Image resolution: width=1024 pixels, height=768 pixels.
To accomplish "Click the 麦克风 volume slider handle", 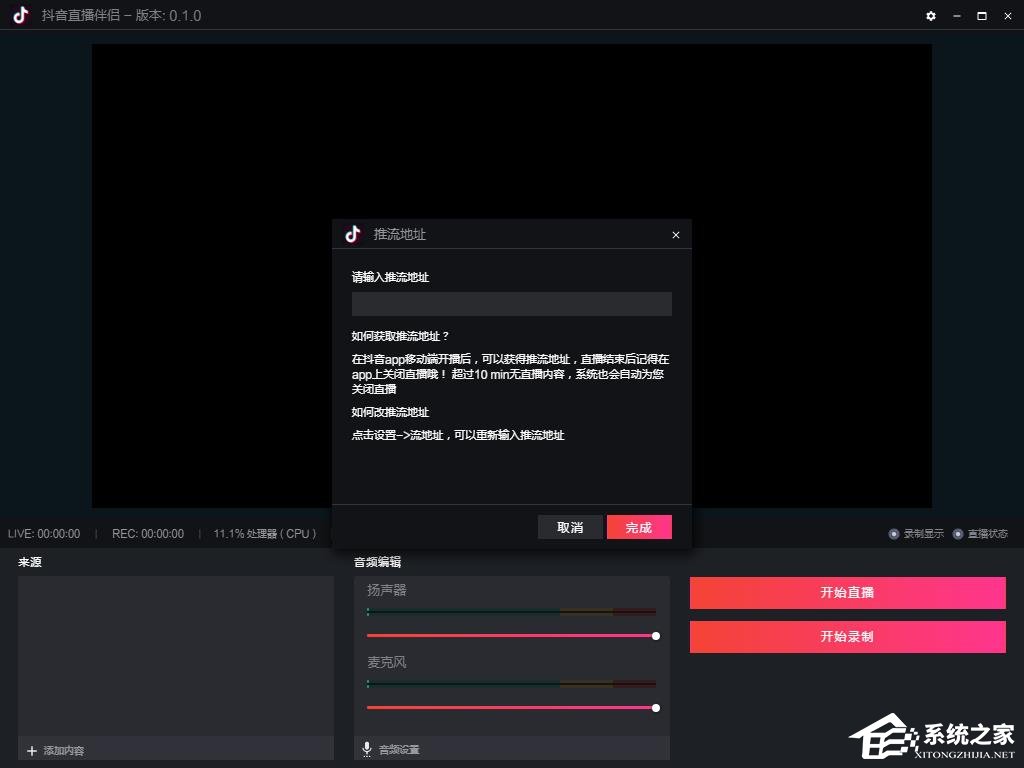I will coord(656,708).
